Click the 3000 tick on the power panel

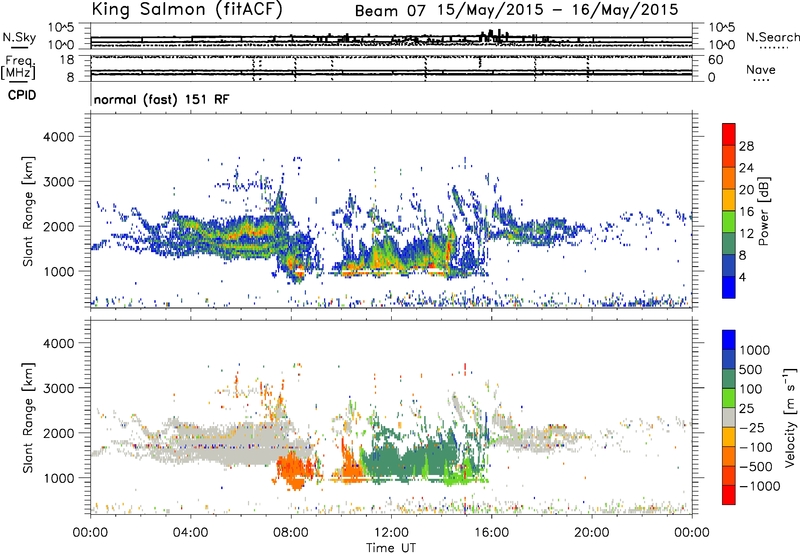tap(58, 182)
